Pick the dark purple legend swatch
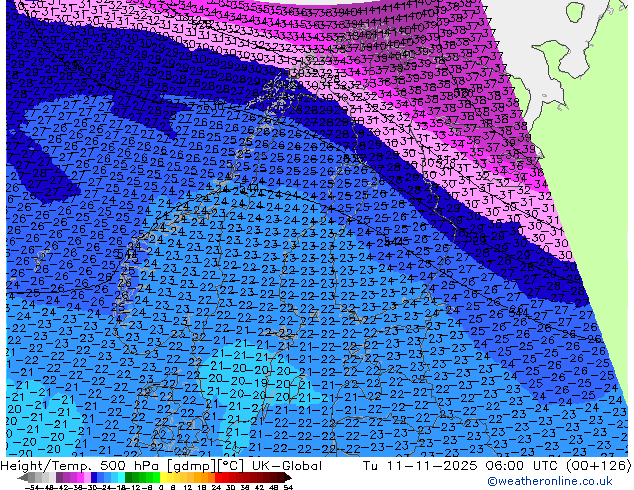 point(59,478)
